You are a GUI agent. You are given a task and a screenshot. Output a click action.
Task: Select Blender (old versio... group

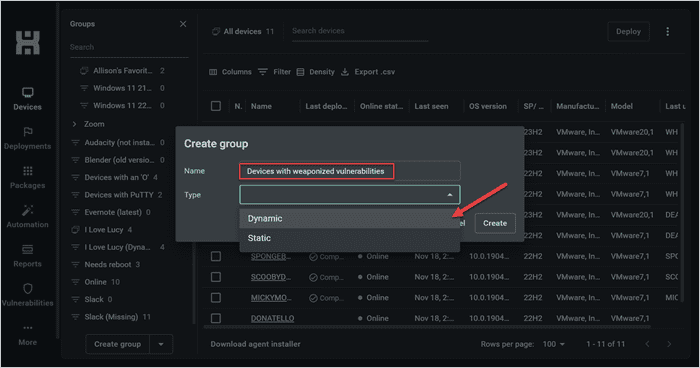click(x=118, y=160)
